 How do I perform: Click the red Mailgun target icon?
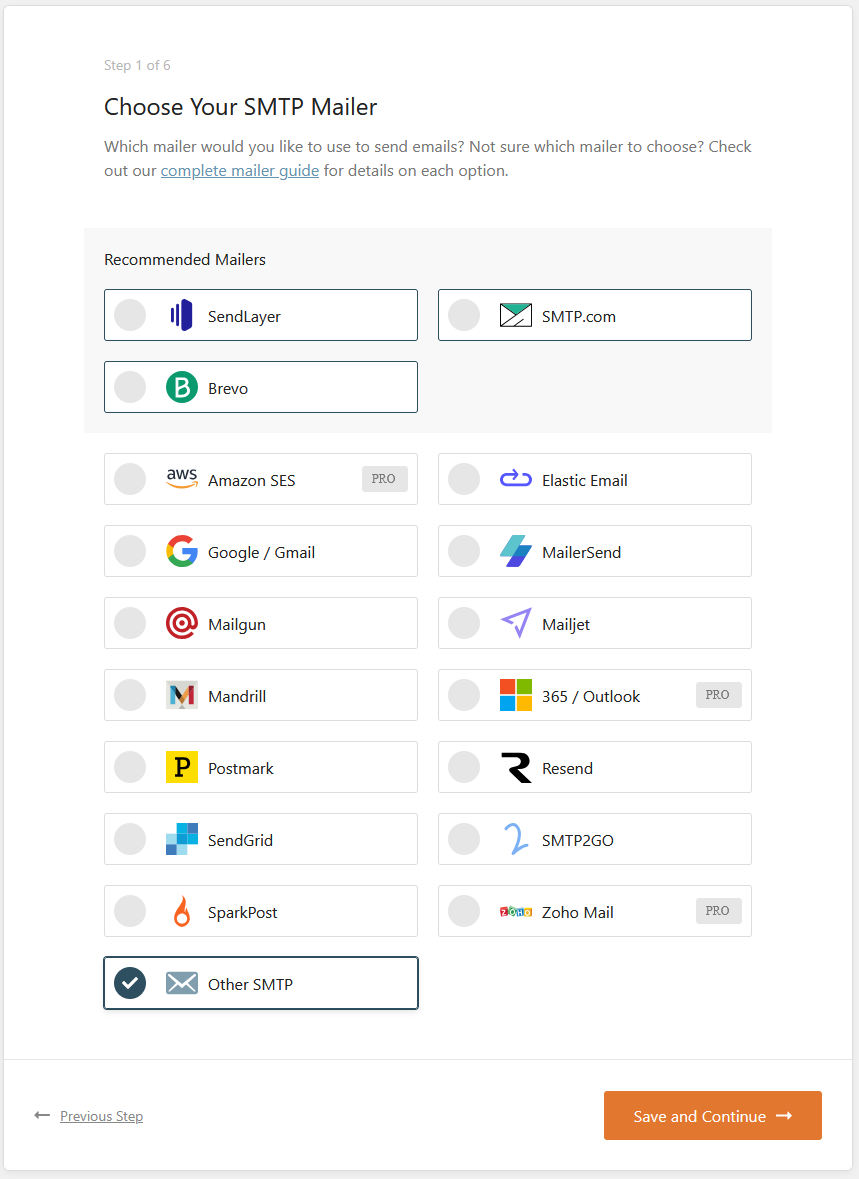(x=181, y=623)
